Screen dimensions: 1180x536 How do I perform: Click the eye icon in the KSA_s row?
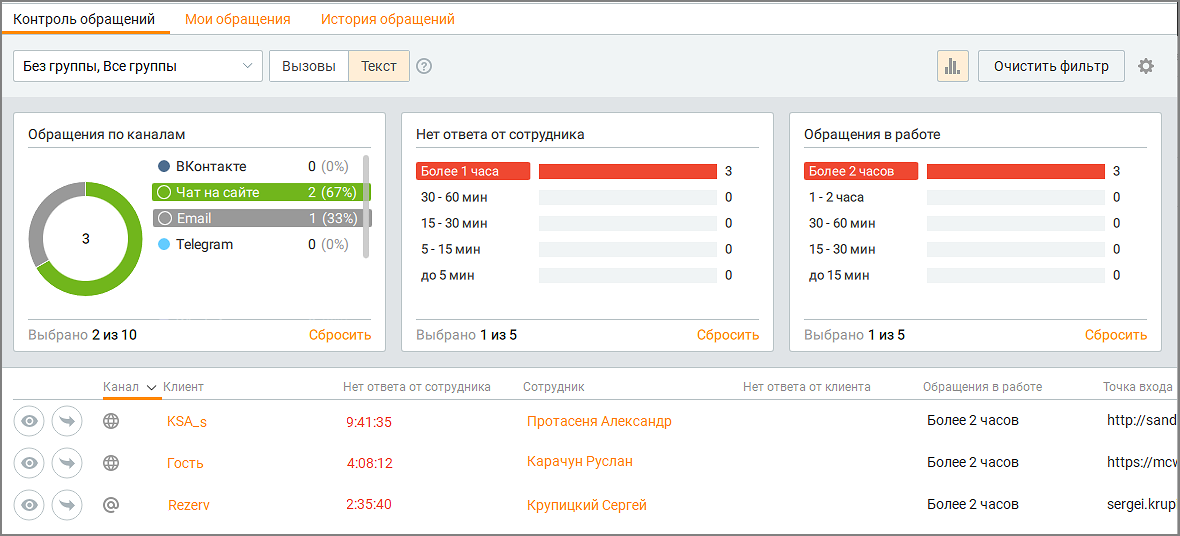[29, 421]
